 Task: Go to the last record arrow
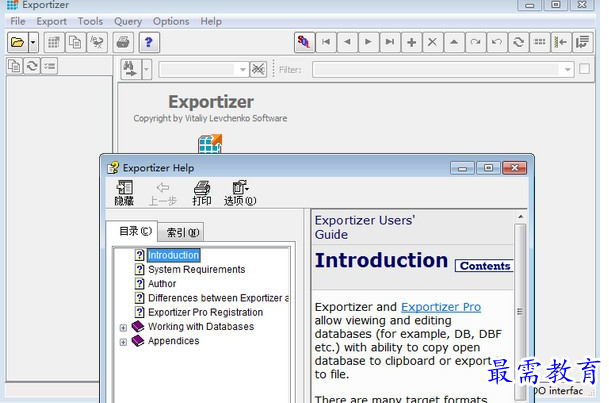(x=390, y=42)
